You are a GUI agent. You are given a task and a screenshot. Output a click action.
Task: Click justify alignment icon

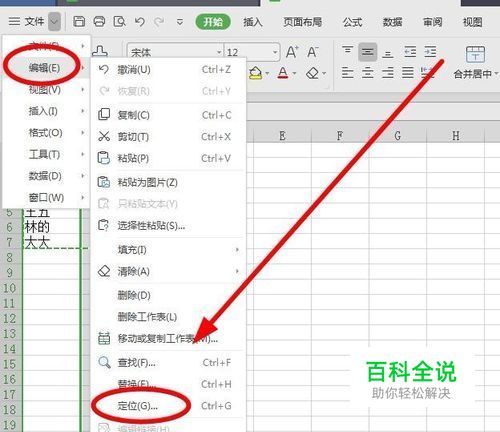pyautogui.click(x=407, y=73)
